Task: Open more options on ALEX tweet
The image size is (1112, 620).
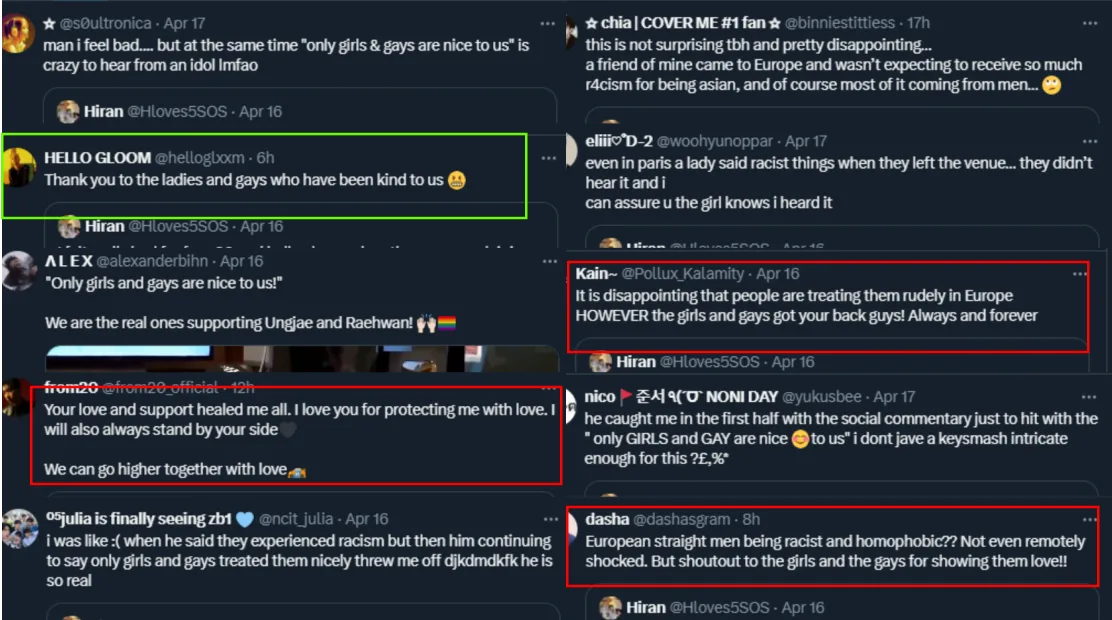Action: (x=550, y=261)
